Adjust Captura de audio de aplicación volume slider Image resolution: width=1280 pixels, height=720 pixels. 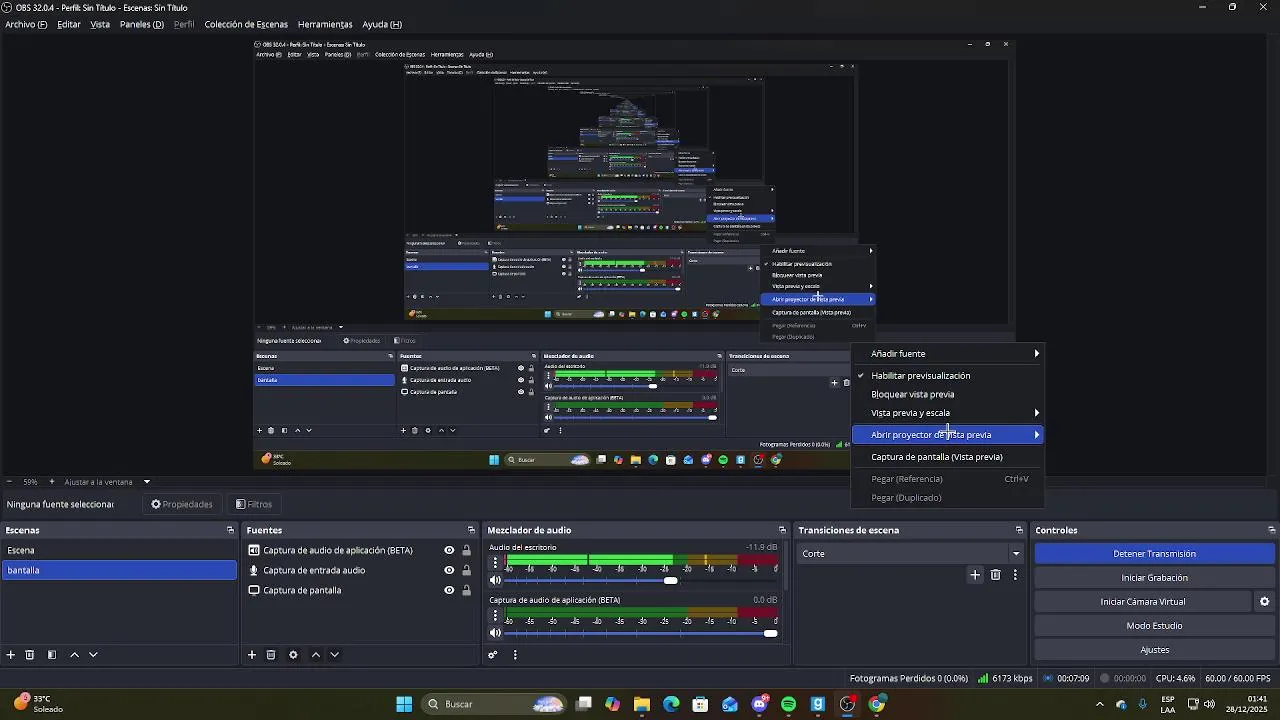click(x=770, y=633)
